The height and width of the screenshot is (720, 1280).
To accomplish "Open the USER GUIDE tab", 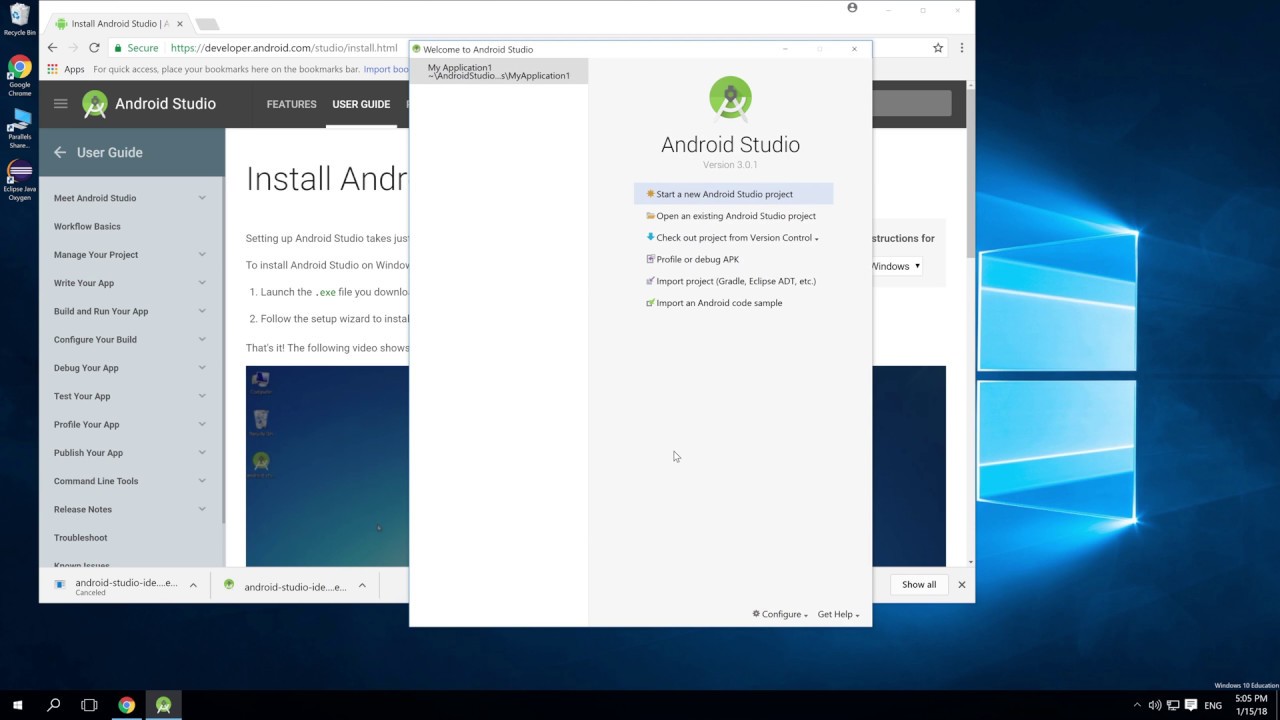I will (361, 104).
